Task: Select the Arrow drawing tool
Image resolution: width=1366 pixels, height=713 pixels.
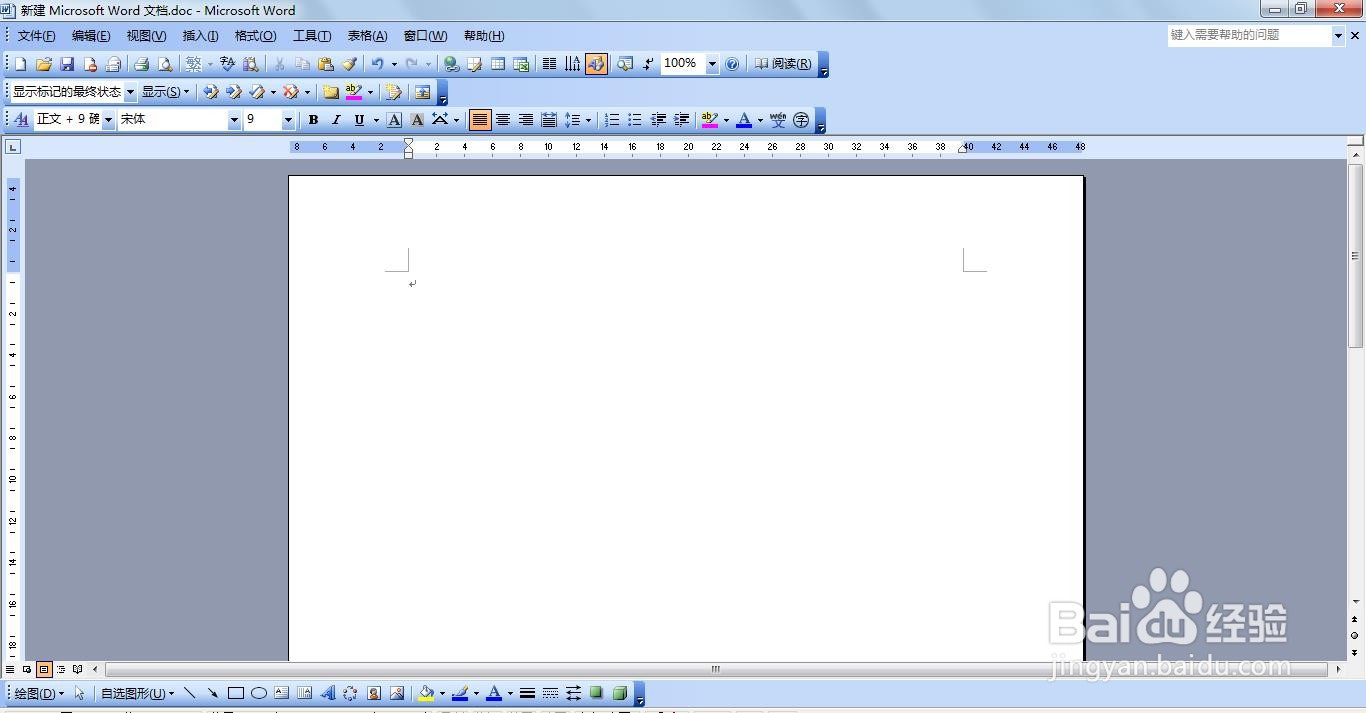Action: 212,693
